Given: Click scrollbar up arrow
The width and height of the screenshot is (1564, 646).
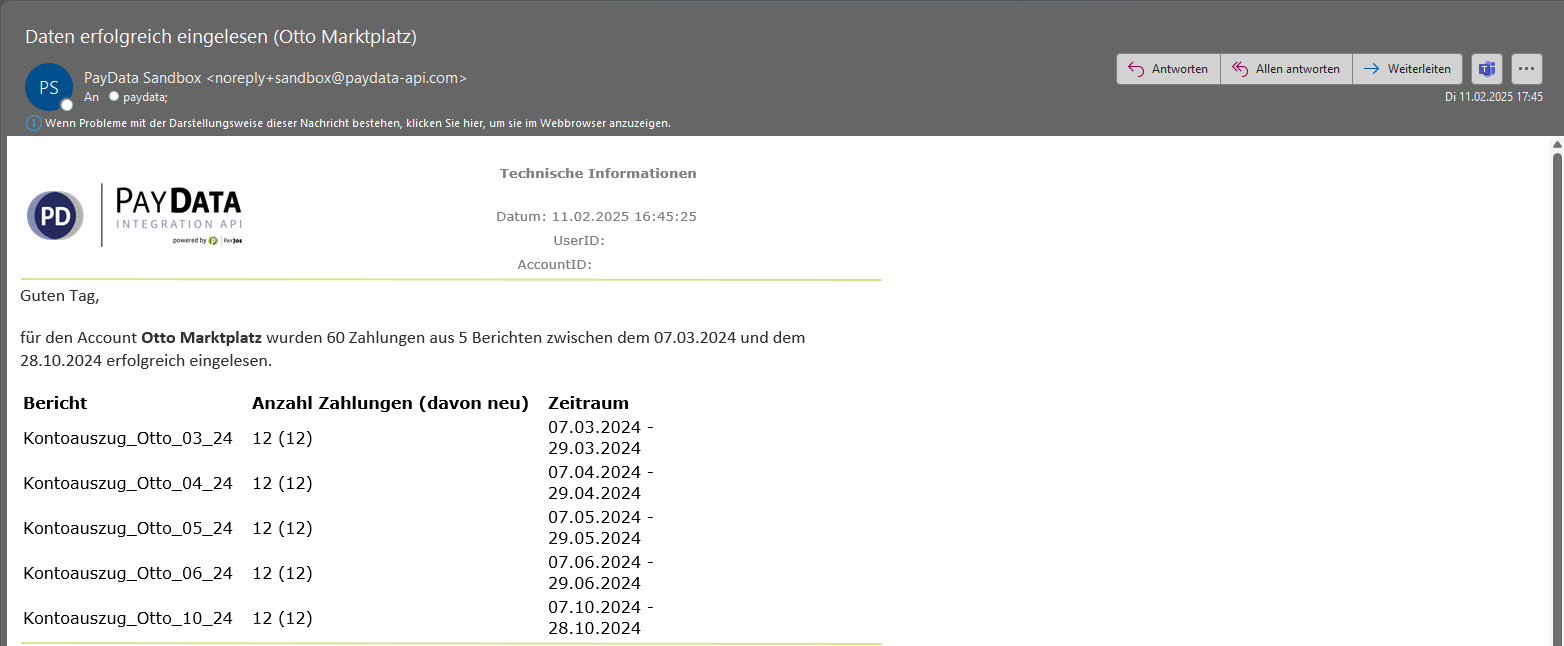Looking at the screenshot, I should [1556, 144].
